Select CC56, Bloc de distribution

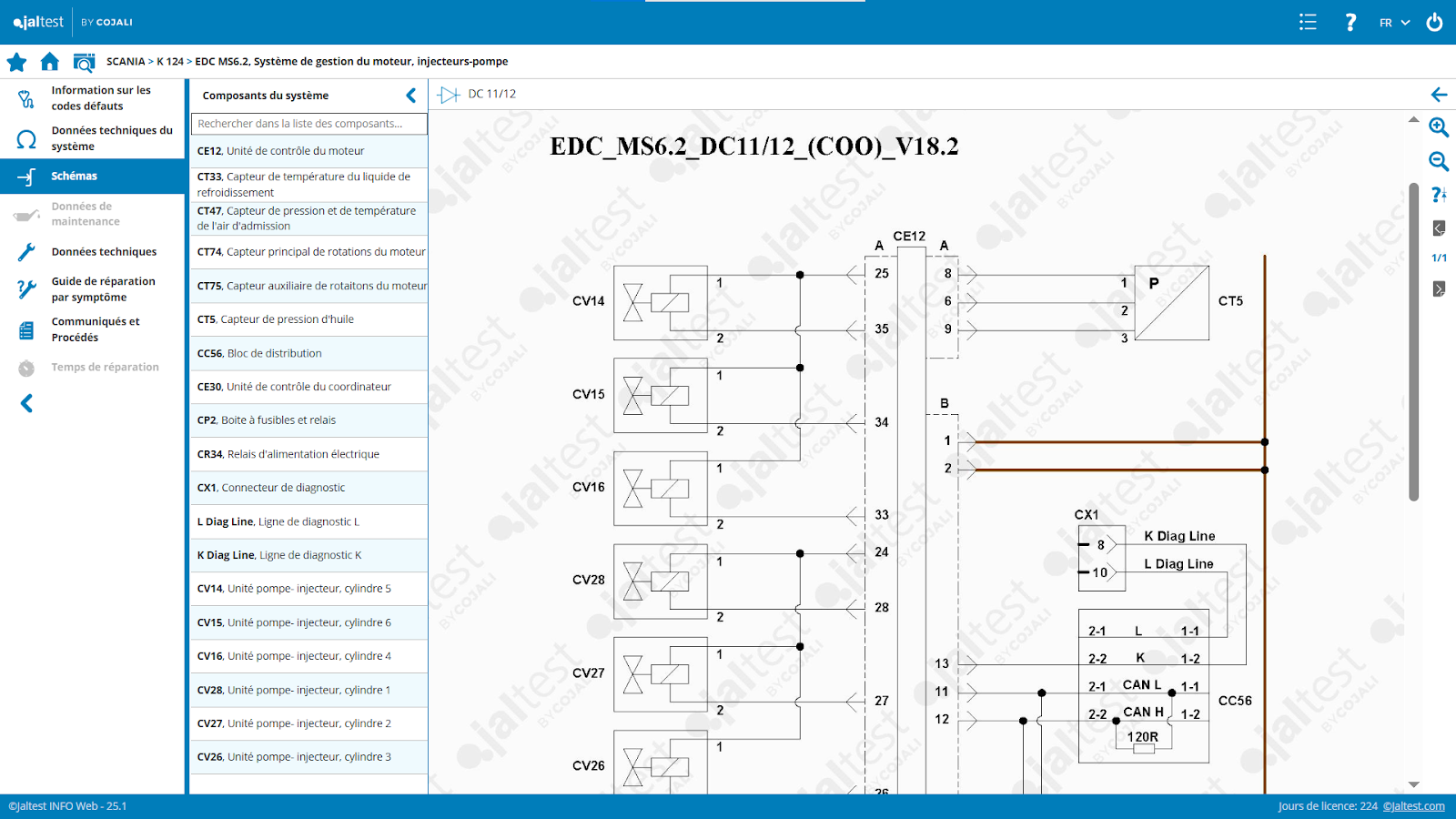(x=308, y=353)
